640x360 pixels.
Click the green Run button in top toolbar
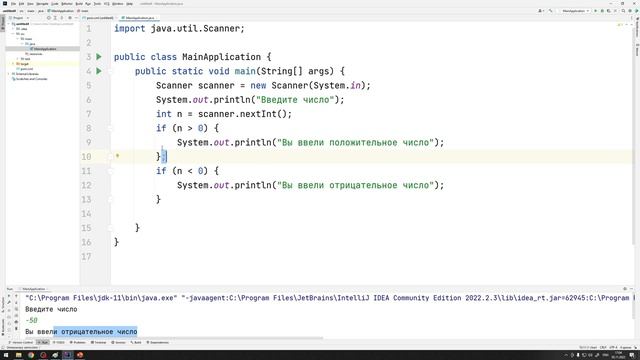coord(596,11)
